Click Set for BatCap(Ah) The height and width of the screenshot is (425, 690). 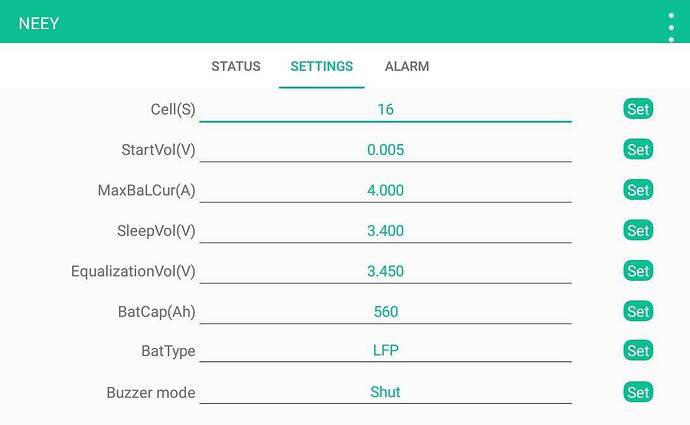point(638,311)
